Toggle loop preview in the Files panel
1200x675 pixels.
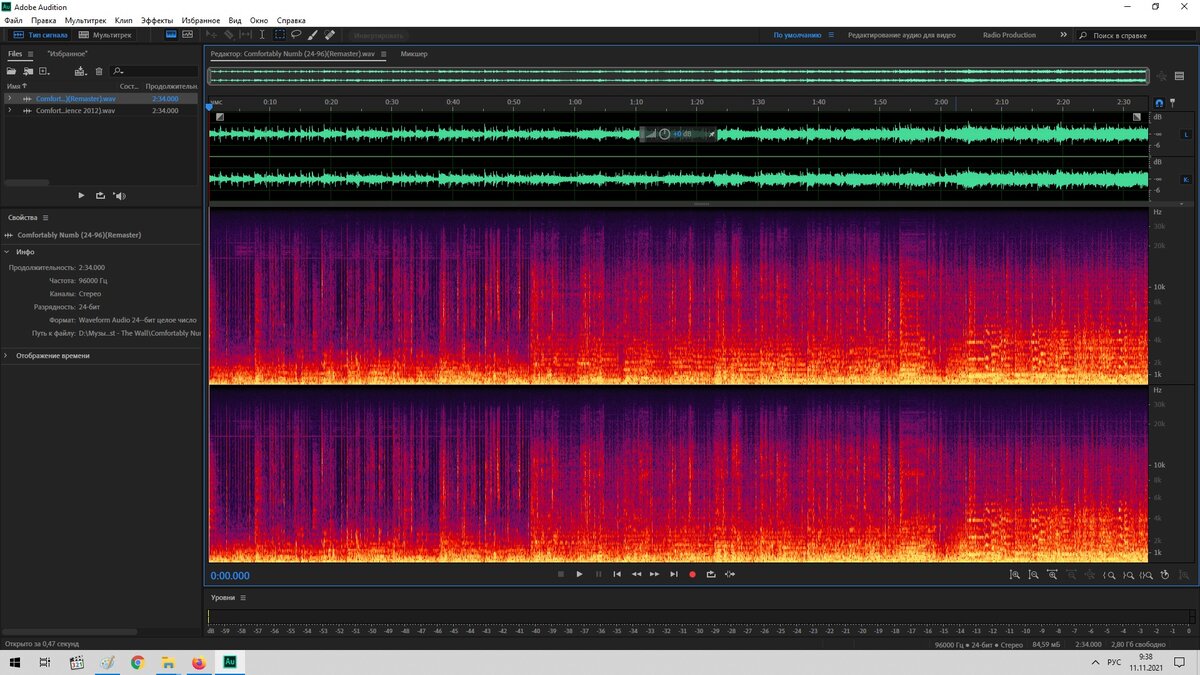tap(100, 195)
